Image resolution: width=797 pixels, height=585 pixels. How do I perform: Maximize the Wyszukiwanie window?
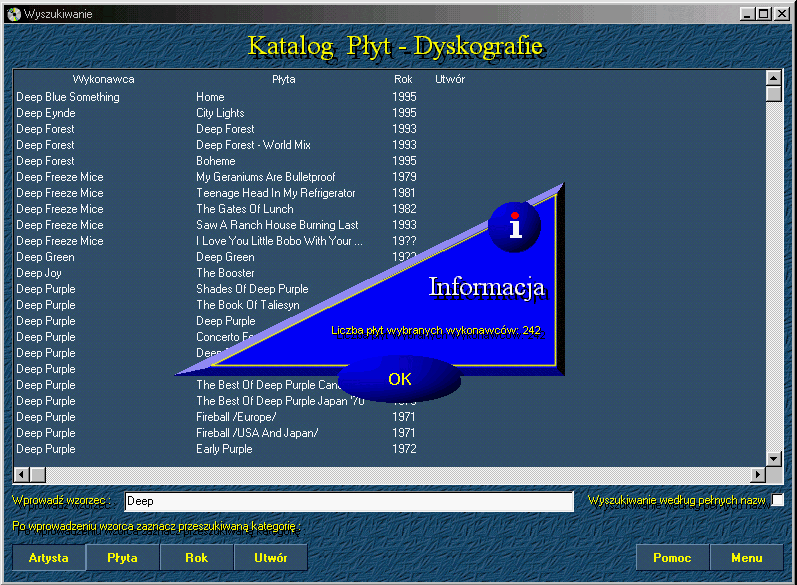point(763,14)
